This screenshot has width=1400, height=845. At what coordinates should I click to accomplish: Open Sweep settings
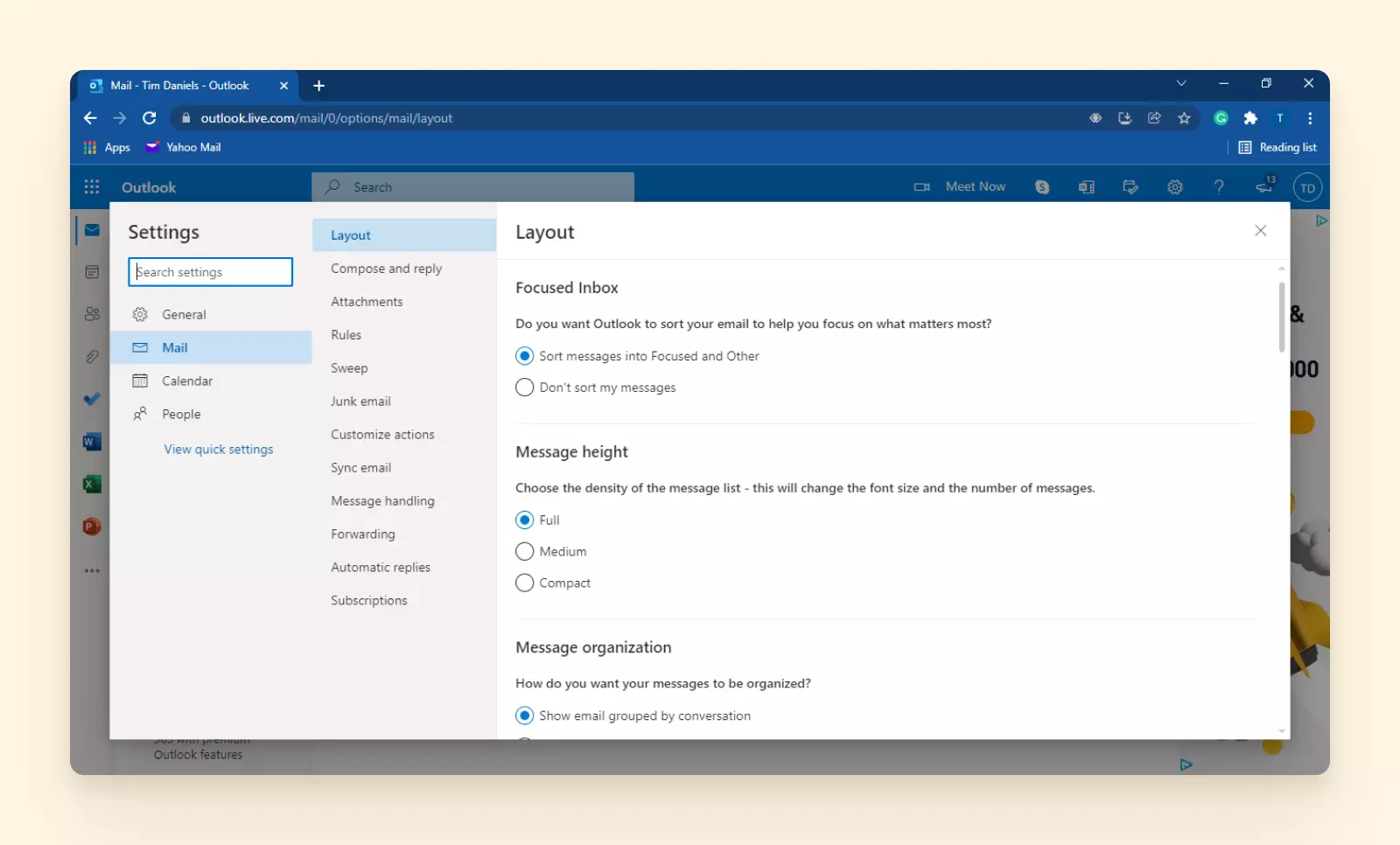pos(404,368)
